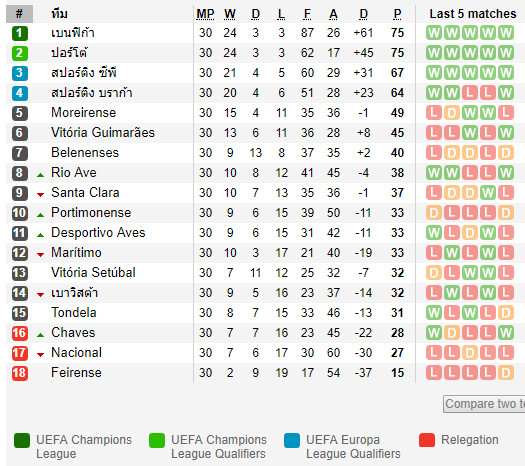Click the green up arrow beside Rio Ave

41,175
